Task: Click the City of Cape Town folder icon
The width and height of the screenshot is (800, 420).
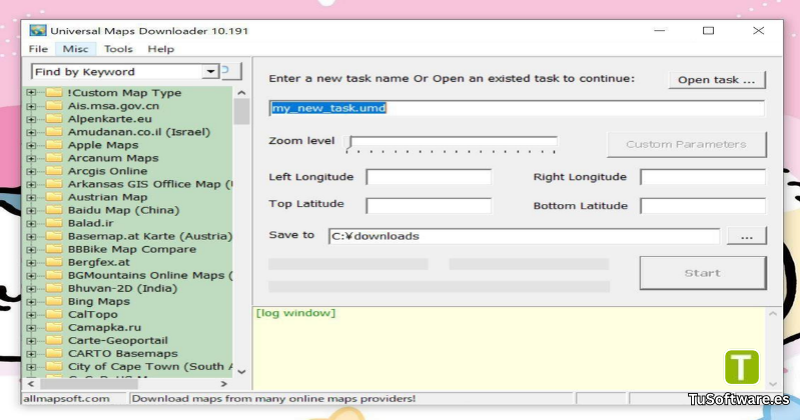Action: point(54,366)
